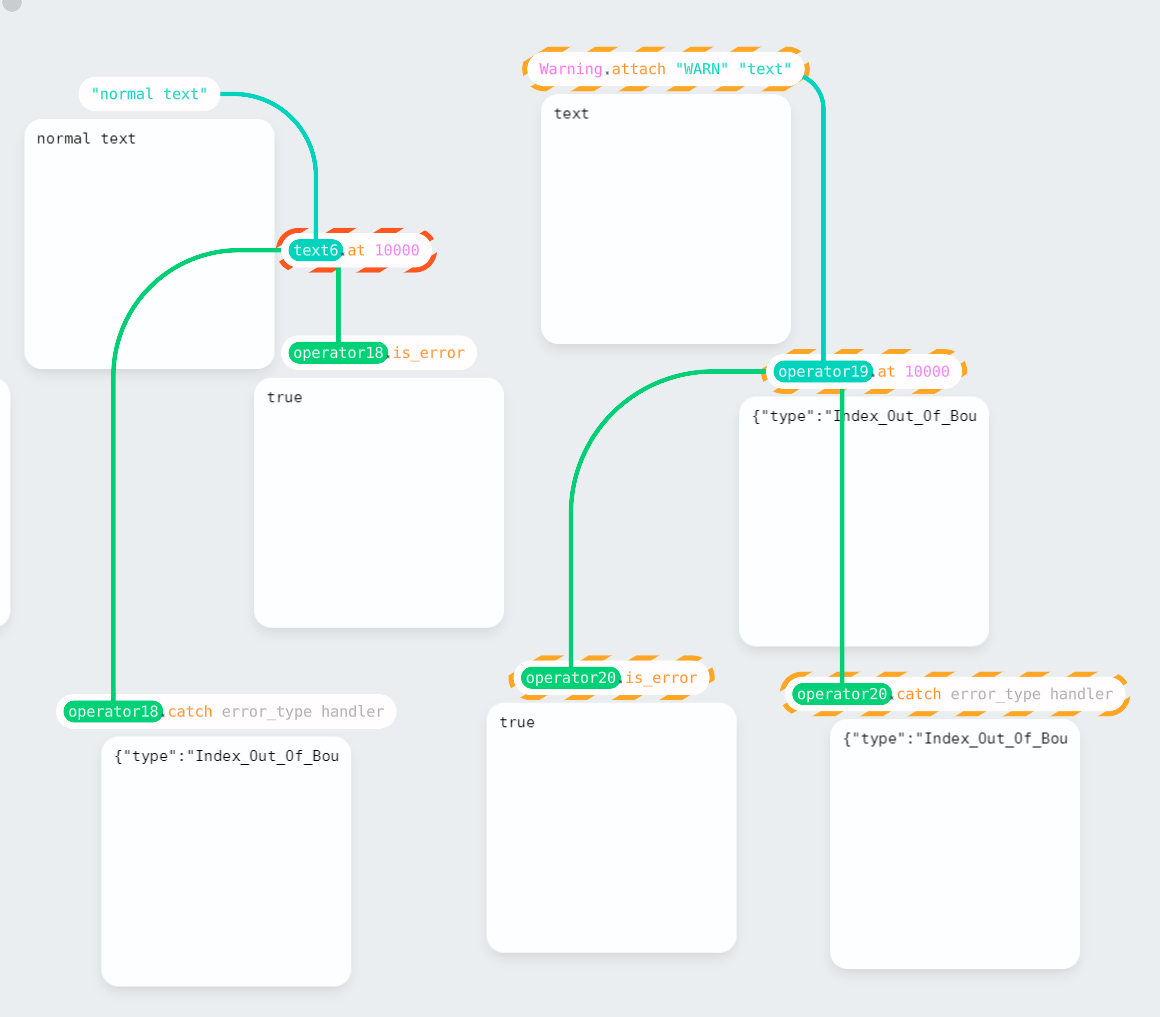Click the attach keyword in the Warning node
Viewport: 1160px width, 1017px height.
point(633,69)
